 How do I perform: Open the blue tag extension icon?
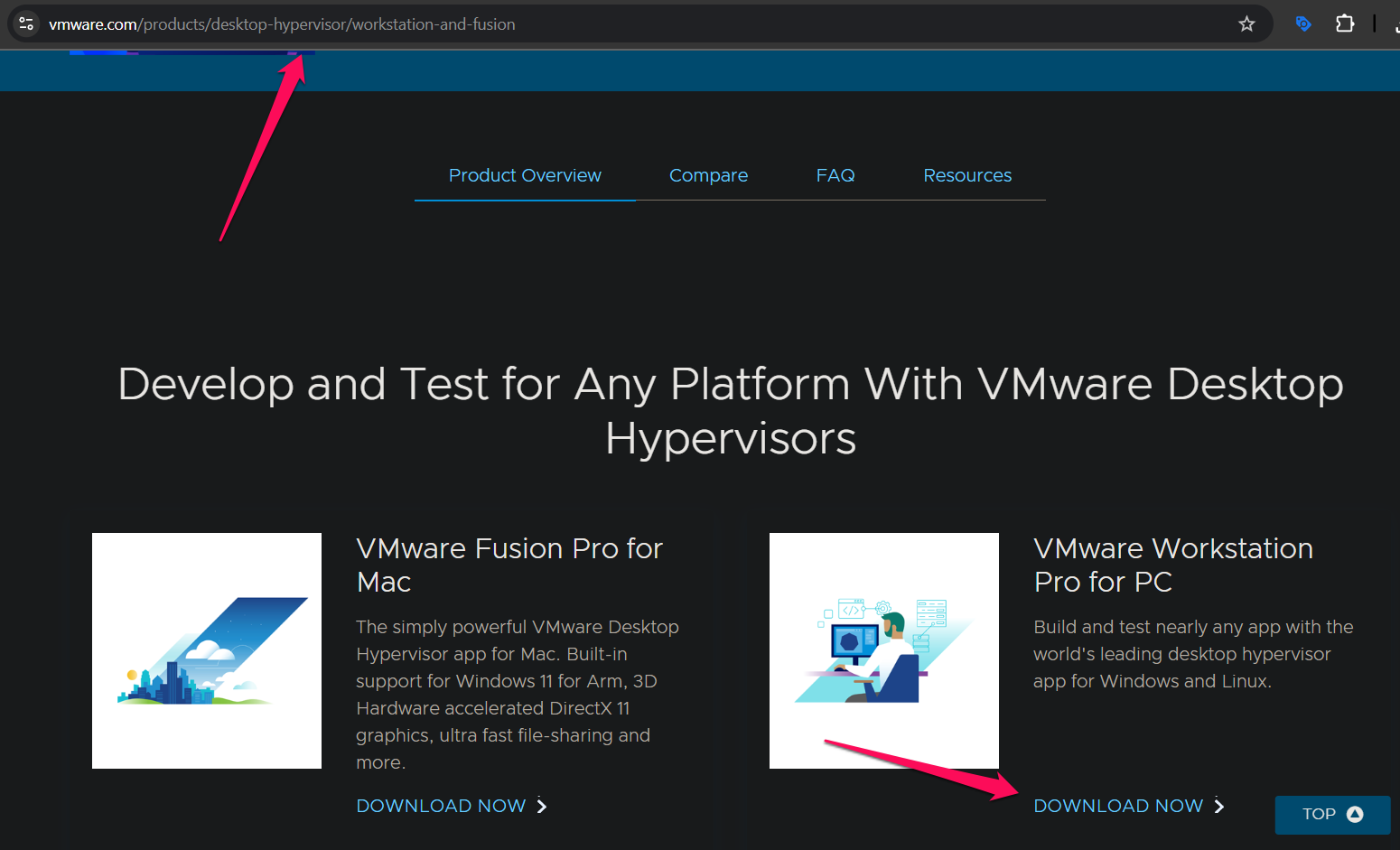coord(1302,24)
